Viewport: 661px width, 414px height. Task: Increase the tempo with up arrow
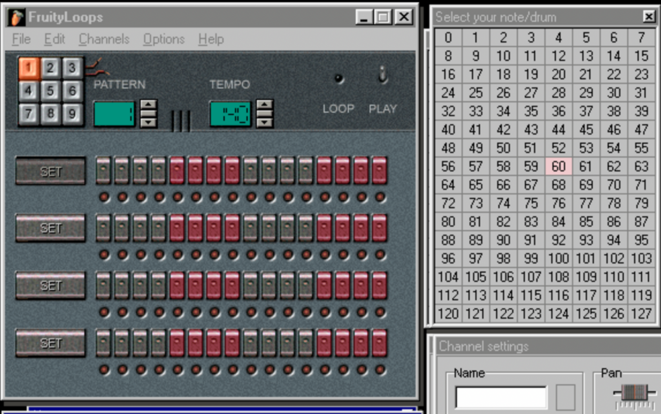click(x=264, y=104)
